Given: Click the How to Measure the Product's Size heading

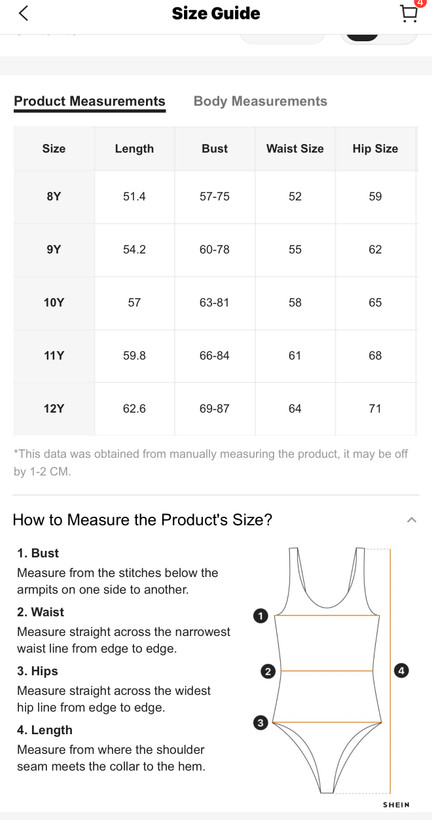Looking at the screenshot, I should click(x=142, y=520).
